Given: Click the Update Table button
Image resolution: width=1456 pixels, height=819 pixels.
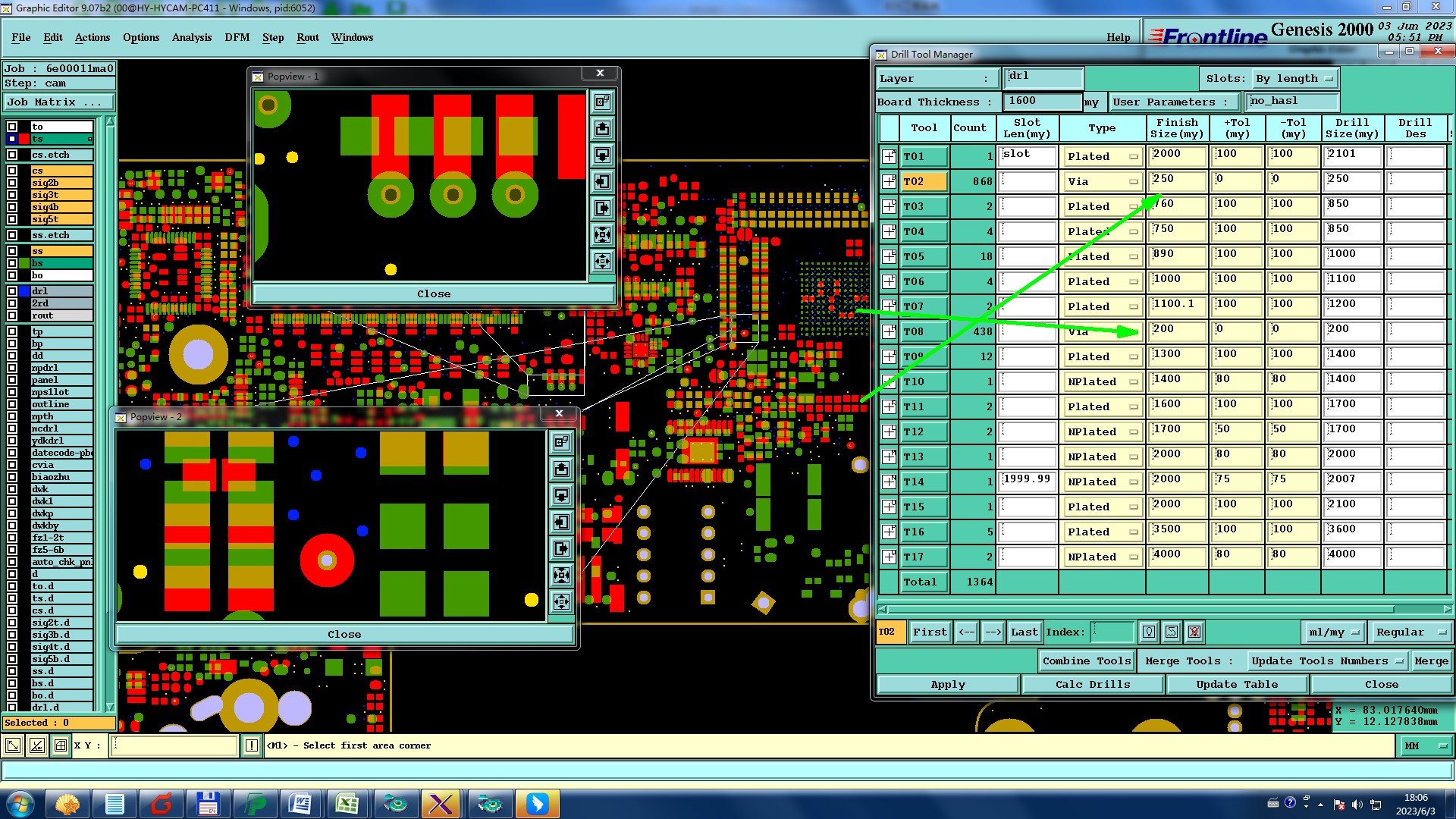Looking at the screenshot, I should point(1237,685).
